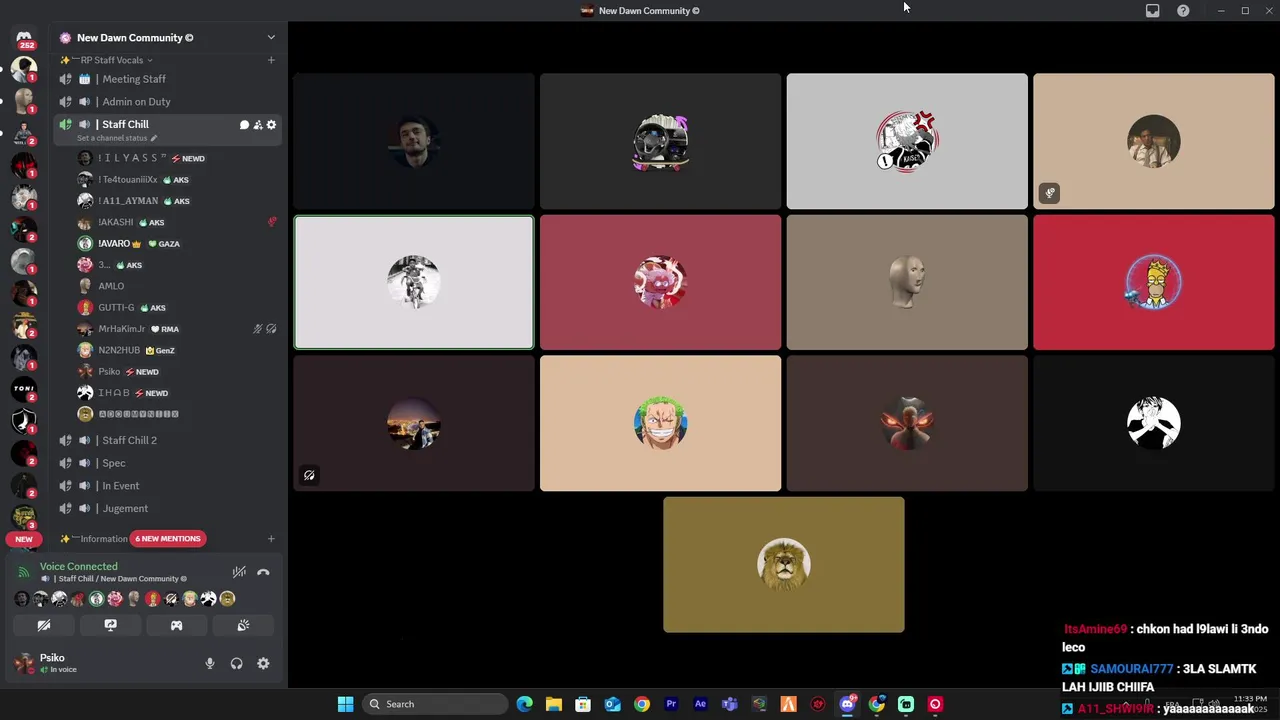Deafen with the headphones icon
This screenshot has height=720, width=1280.
(x=236, y=664)
